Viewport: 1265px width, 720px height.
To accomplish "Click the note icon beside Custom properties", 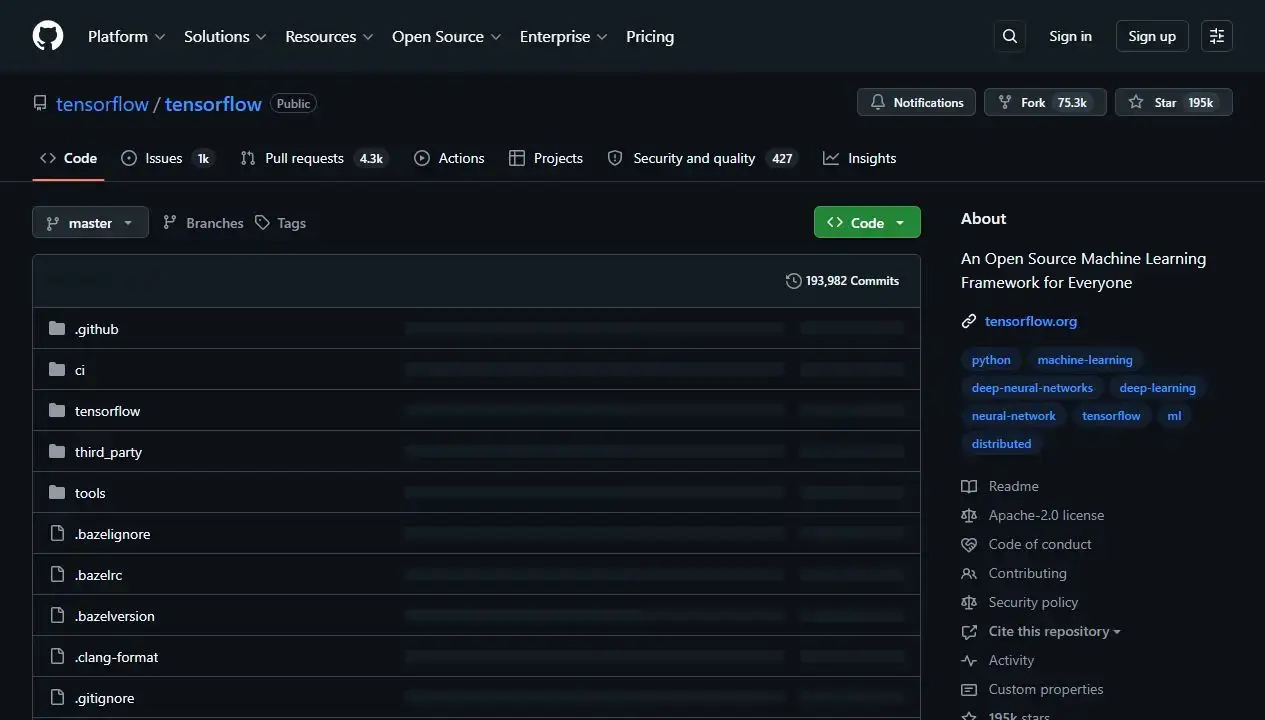I will (969, 689).
